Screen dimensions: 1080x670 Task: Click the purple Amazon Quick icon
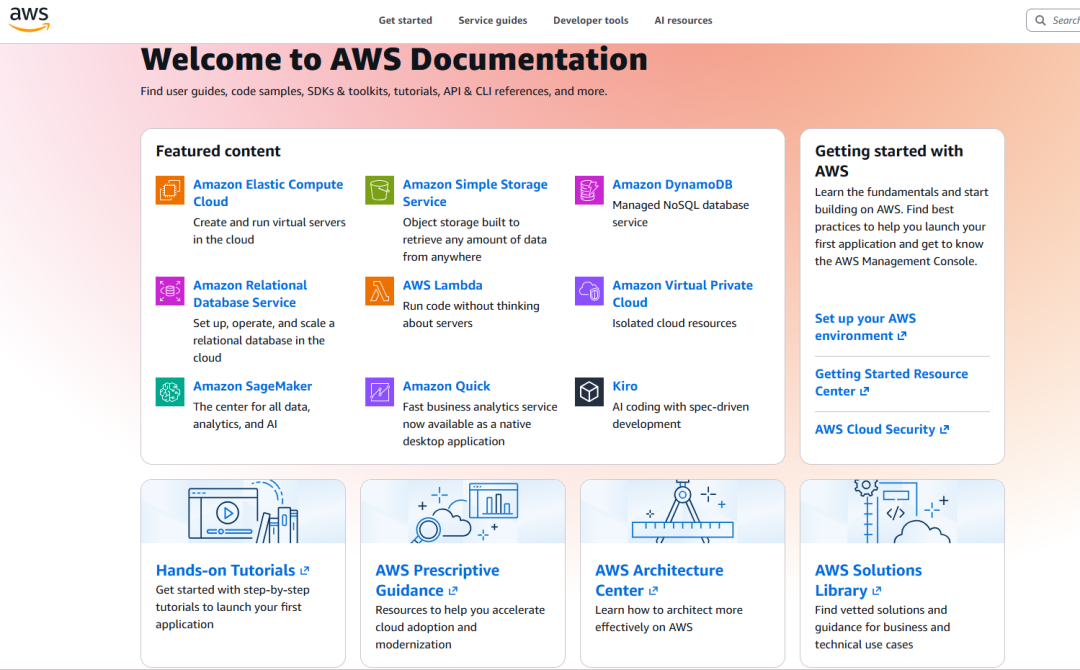[x=380, y=392]
